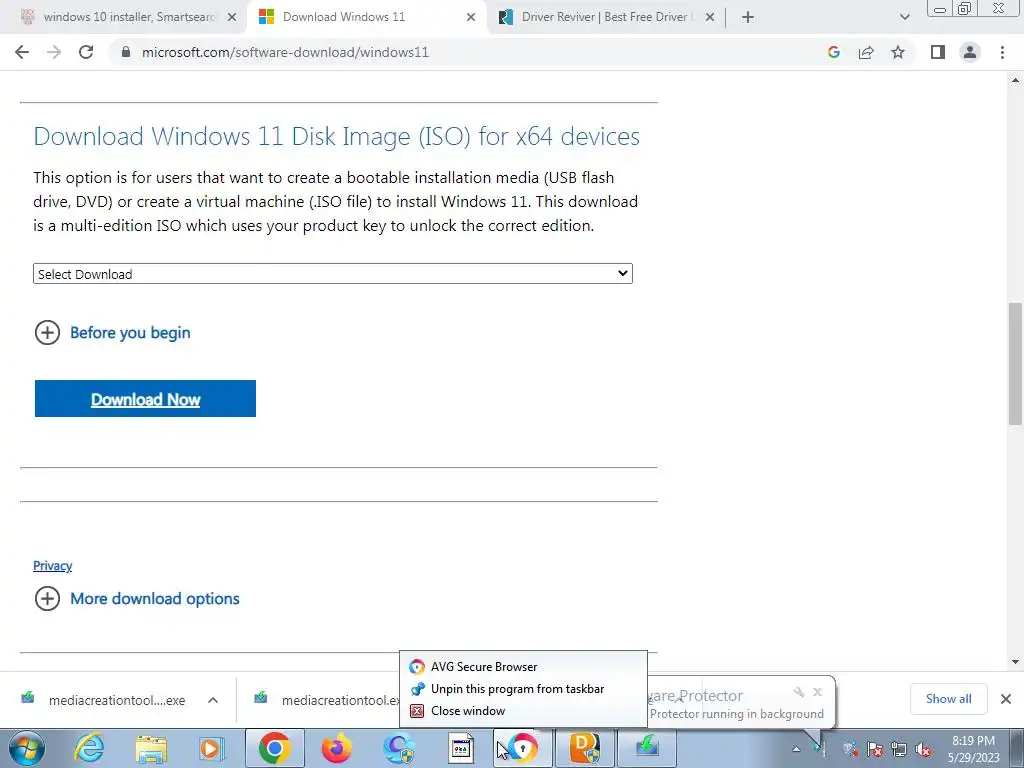Go back to the previous page
The height and width of the screenshot is (768, 1024).
pyautogui.click(x=22, y=52)
